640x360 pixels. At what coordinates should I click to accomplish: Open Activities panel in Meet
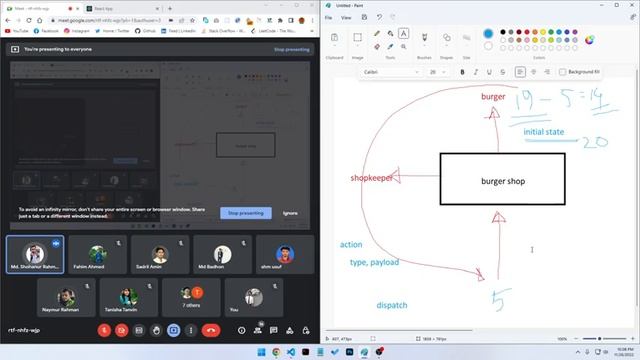tap(289, 330)
